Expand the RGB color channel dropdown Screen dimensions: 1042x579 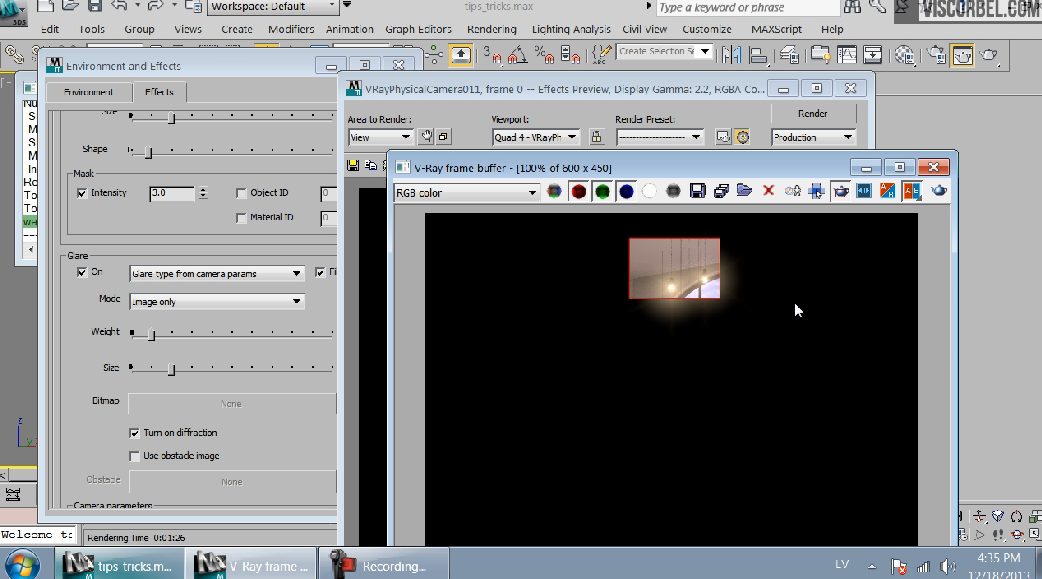(x=466, y=193)
